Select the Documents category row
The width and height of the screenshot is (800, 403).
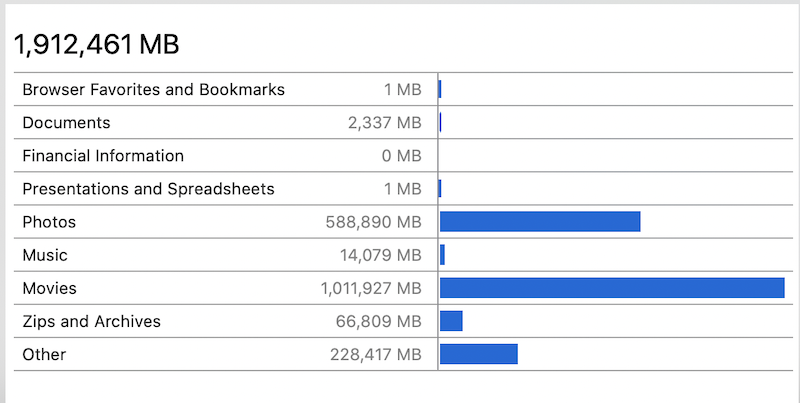[x=403, y=122]
